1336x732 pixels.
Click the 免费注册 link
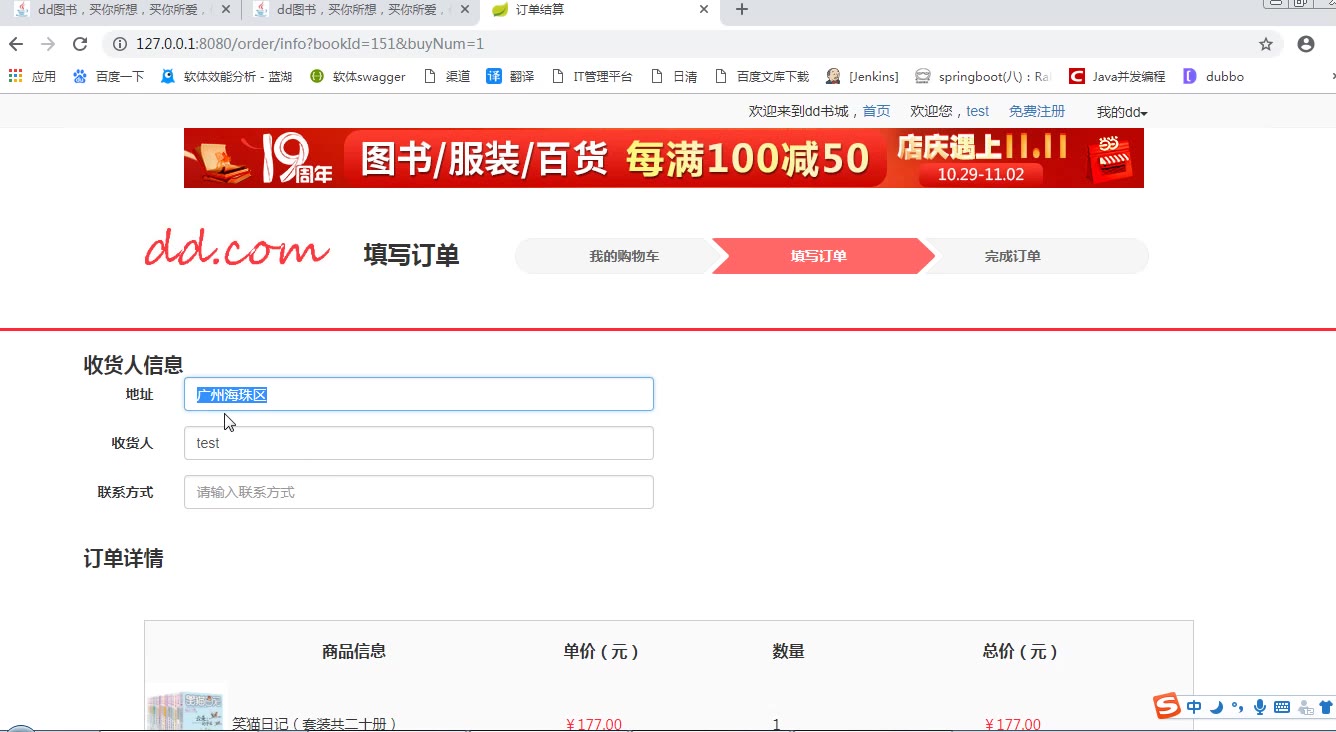tap(1037, 111)
